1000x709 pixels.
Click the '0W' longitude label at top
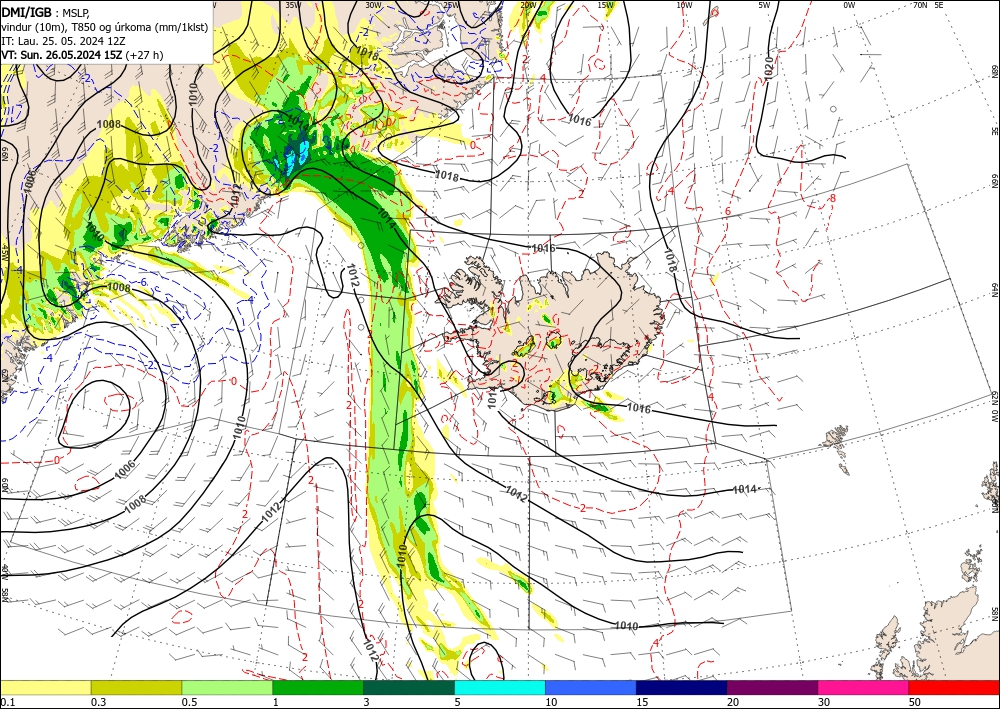coord(849,4)
